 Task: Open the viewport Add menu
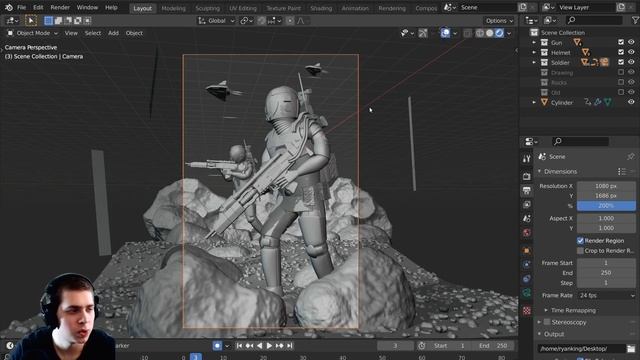[113, 33]
